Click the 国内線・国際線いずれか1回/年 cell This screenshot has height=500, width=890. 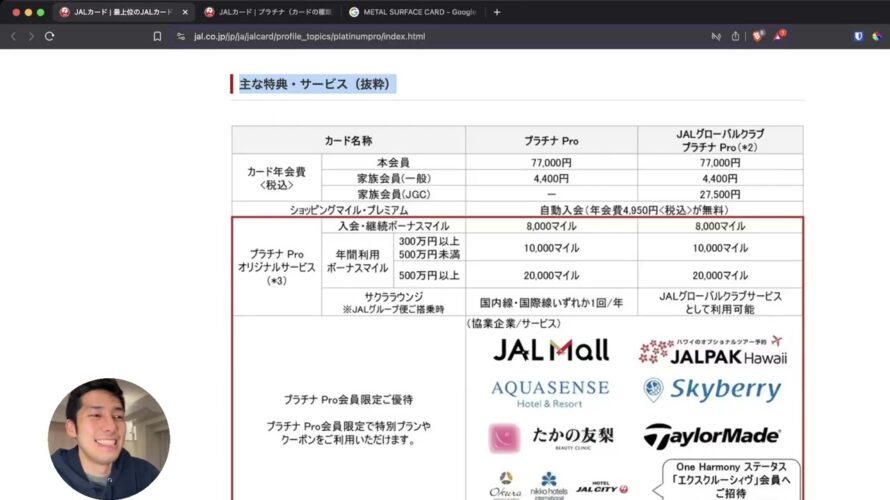click(x=551, y=302)
